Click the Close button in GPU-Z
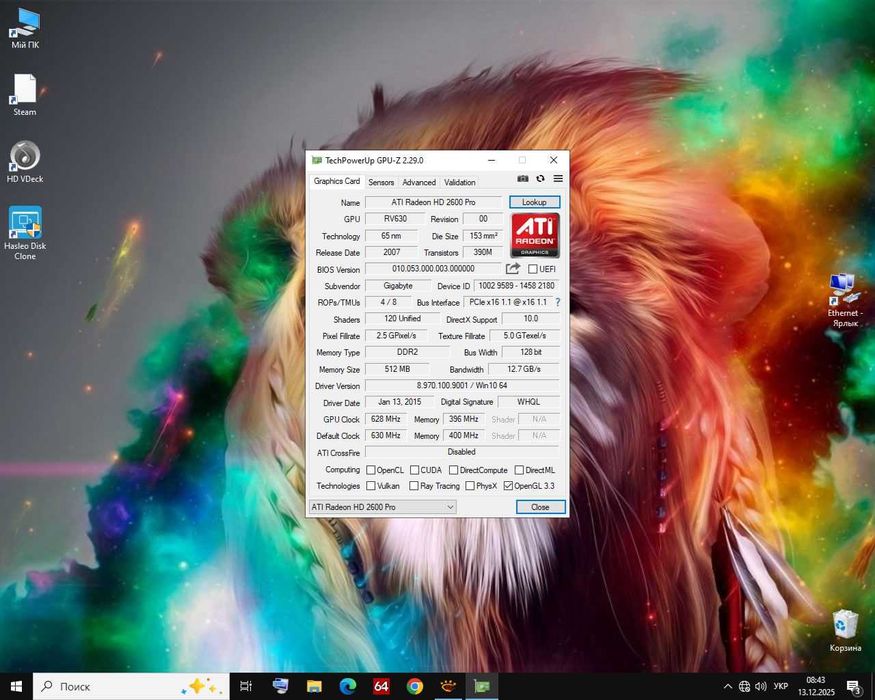Screen dimensions: 875x700 coord(540,507)
